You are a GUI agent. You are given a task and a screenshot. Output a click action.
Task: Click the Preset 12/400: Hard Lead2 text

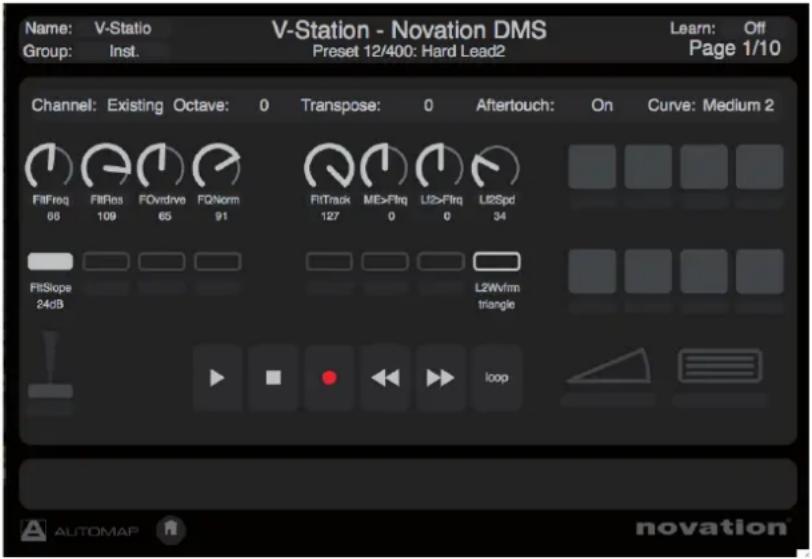pyautogui.click(x=409, y=51)
